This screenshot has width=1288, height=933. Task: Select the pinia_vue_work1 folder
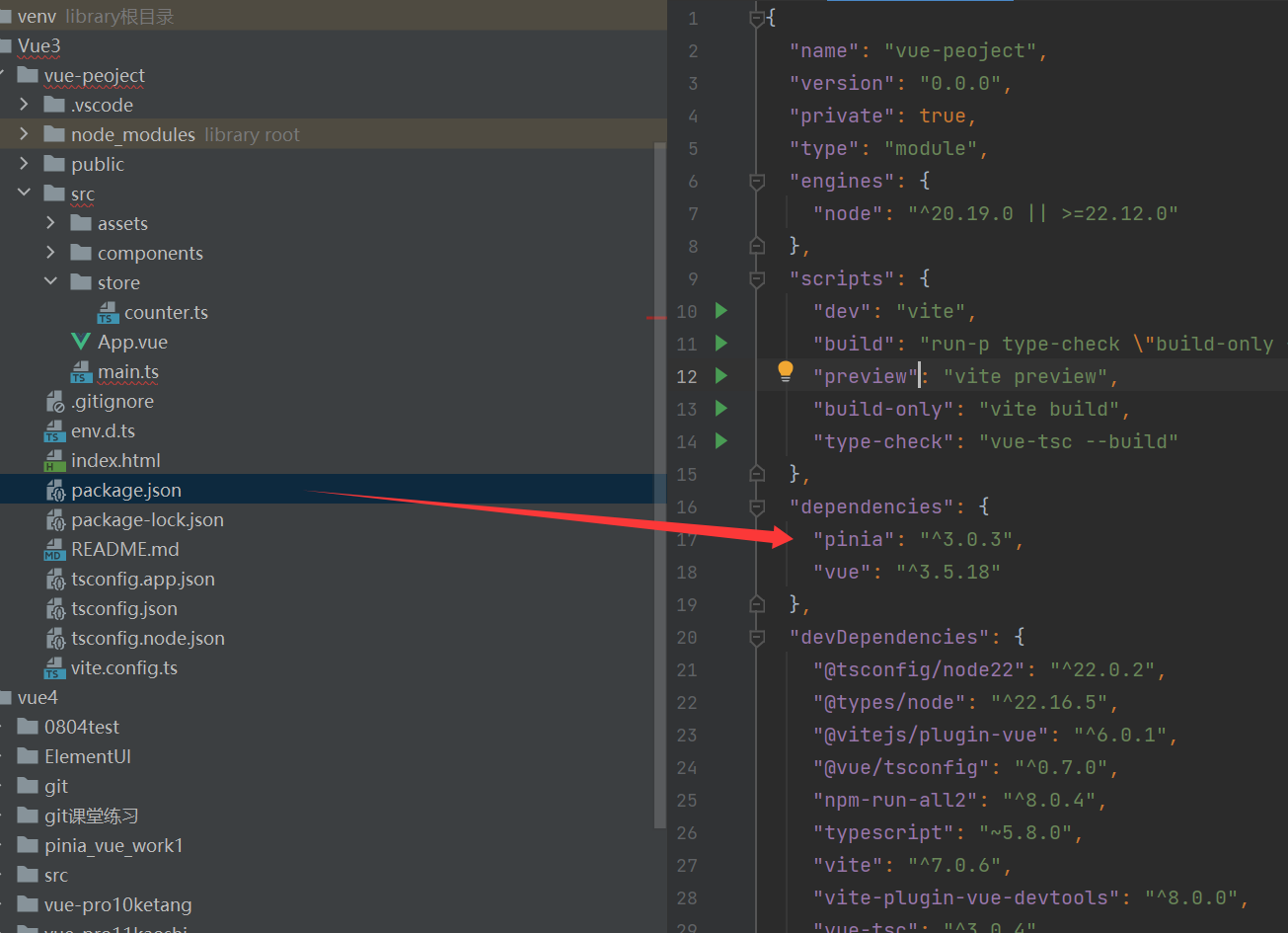click(x=114, y=845)
